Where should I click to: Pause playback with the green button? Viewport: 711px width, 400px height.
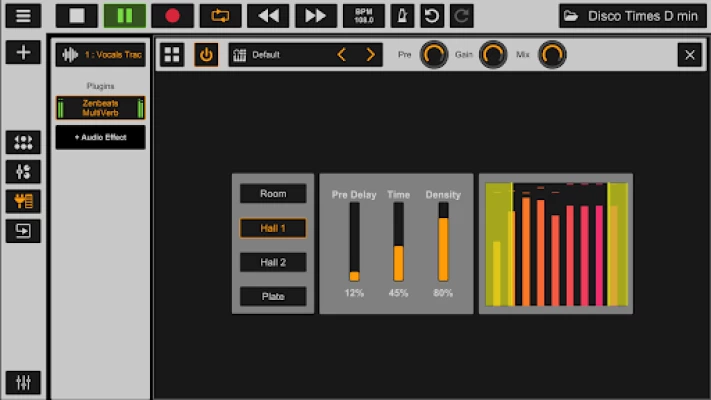click(124, 15)
